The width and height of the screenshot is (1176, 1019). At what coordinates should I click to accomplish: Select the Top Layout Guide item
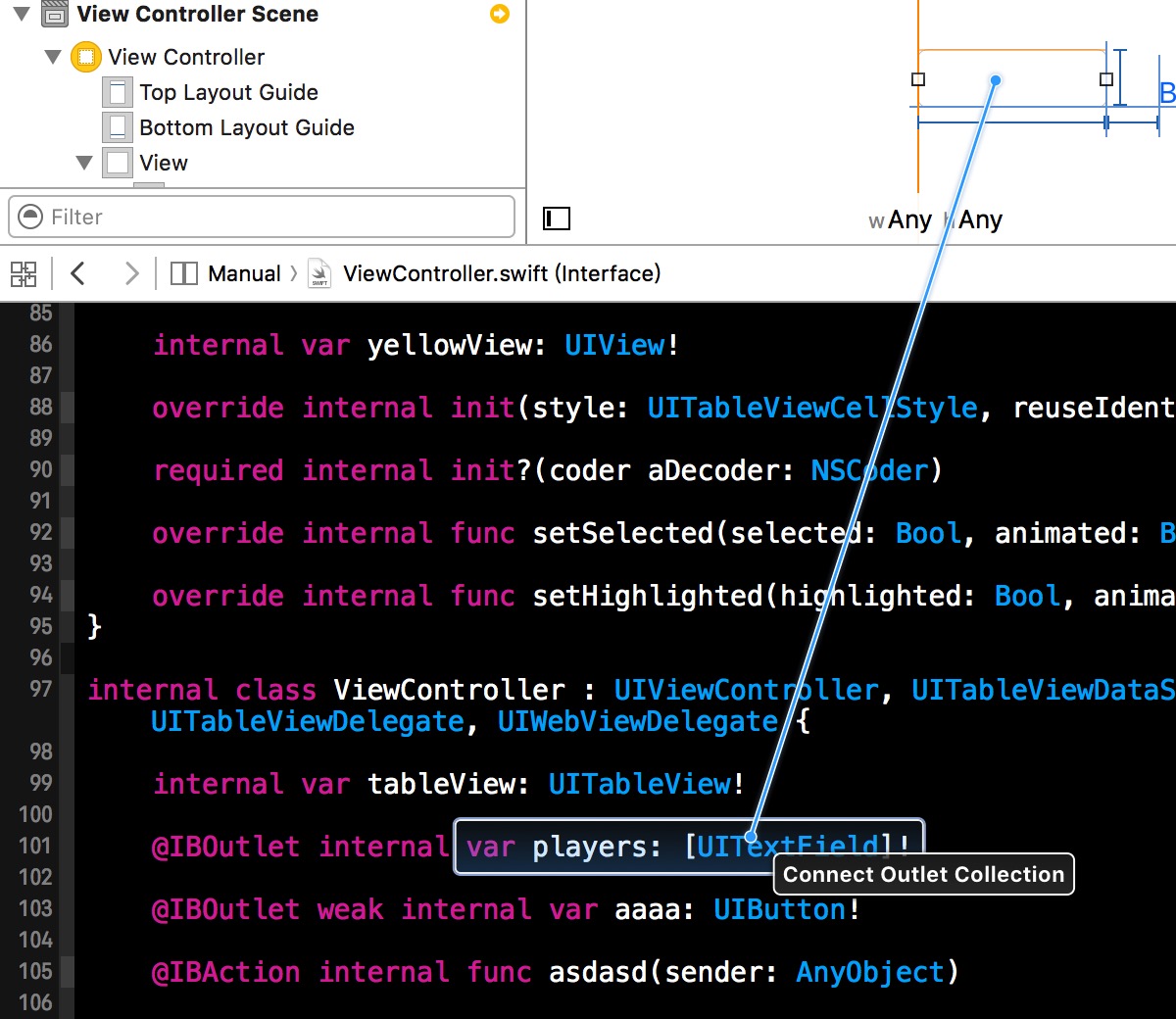pos(228,92)
